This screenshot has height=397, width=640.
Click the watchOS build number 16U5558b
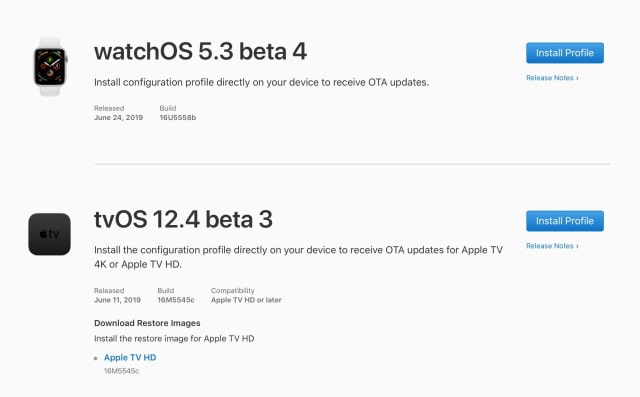coord(178,118)
